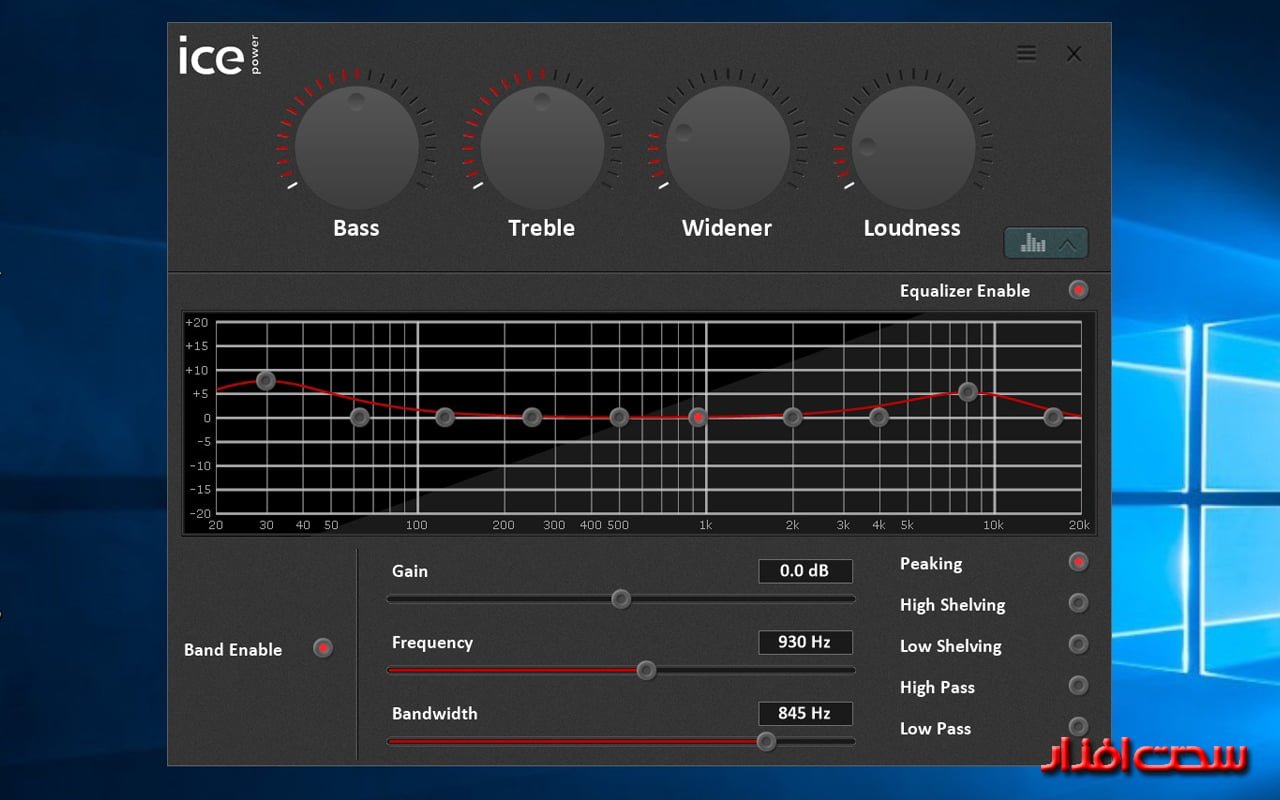1280x800 pixels.
Task: Select the High Pass filter type
Action: [x=1078, y=685]
